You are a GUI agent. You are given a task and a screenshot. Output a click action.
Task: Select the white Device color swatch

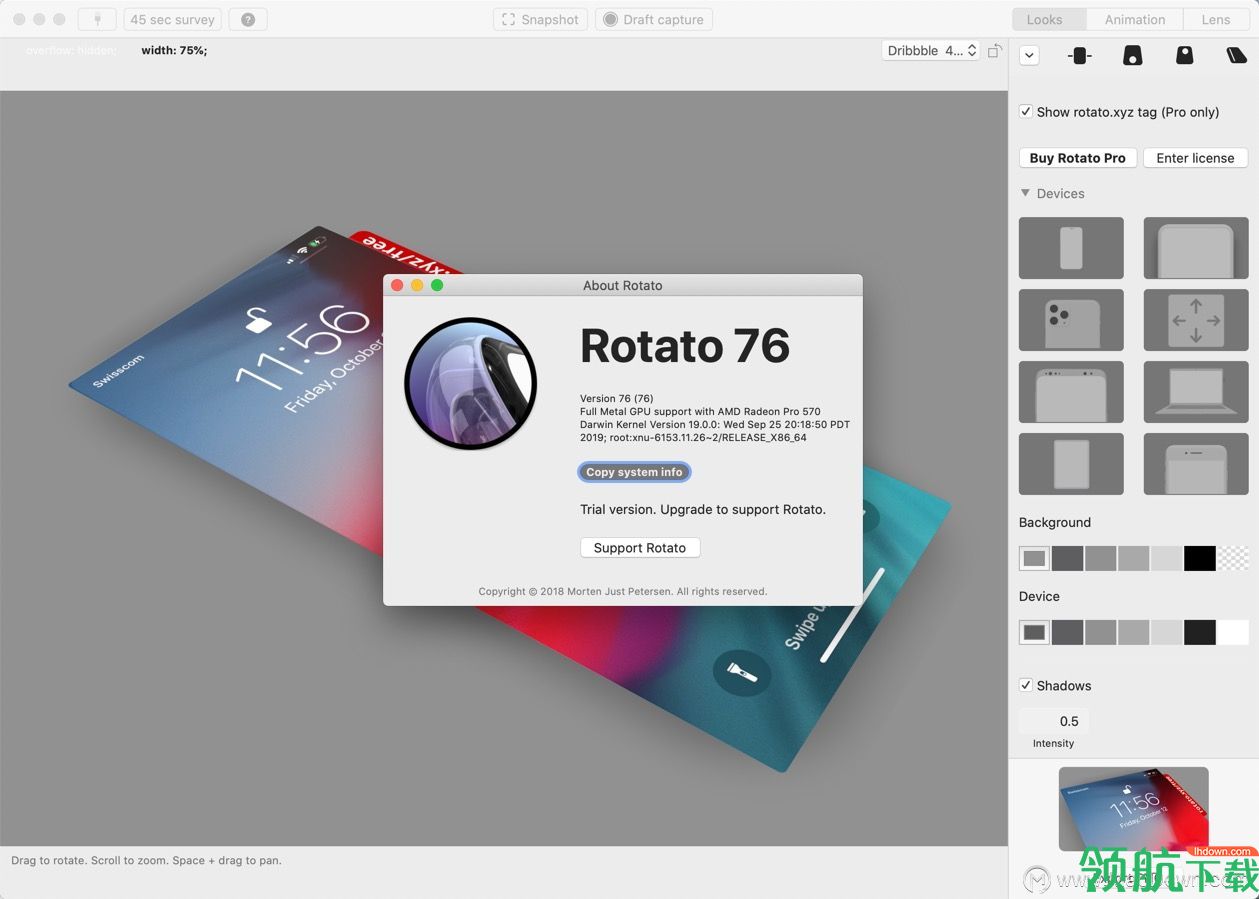point(1233,632)
